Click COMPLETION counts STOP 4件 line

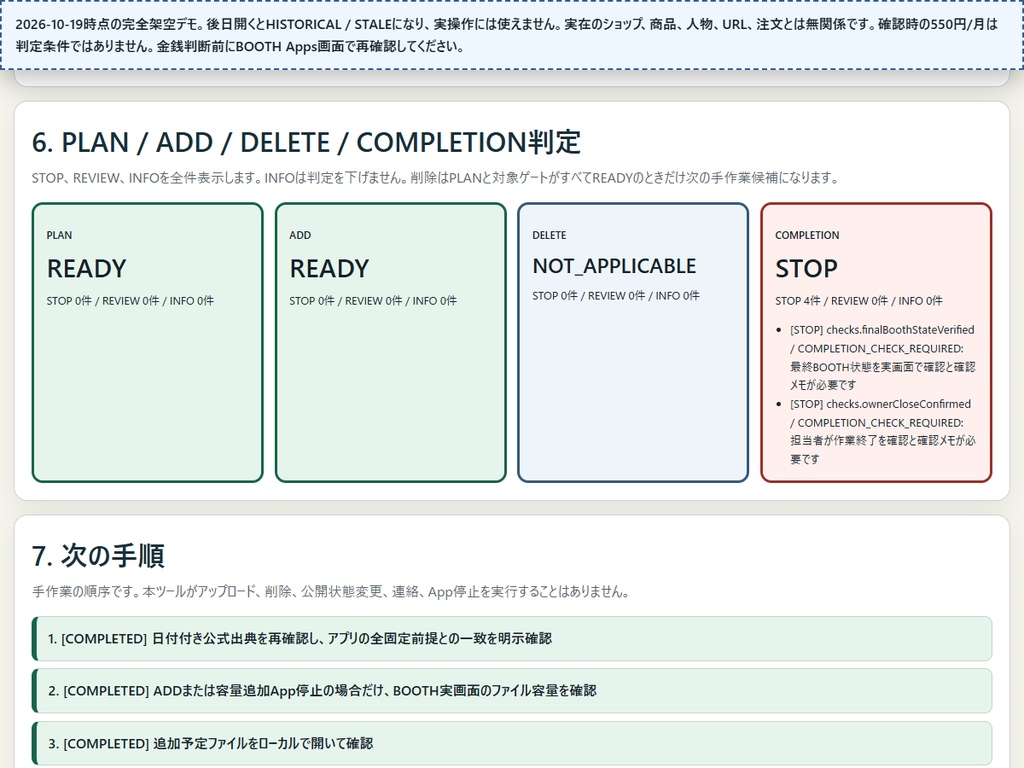tap(859, 300)
